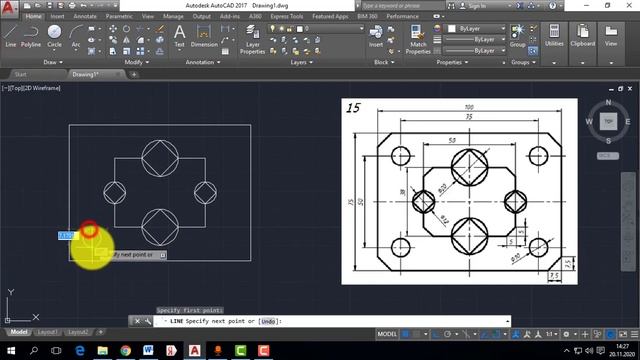Expand the Layers panel
Viewport: 640px width, 360px height.
coord(302,62)
